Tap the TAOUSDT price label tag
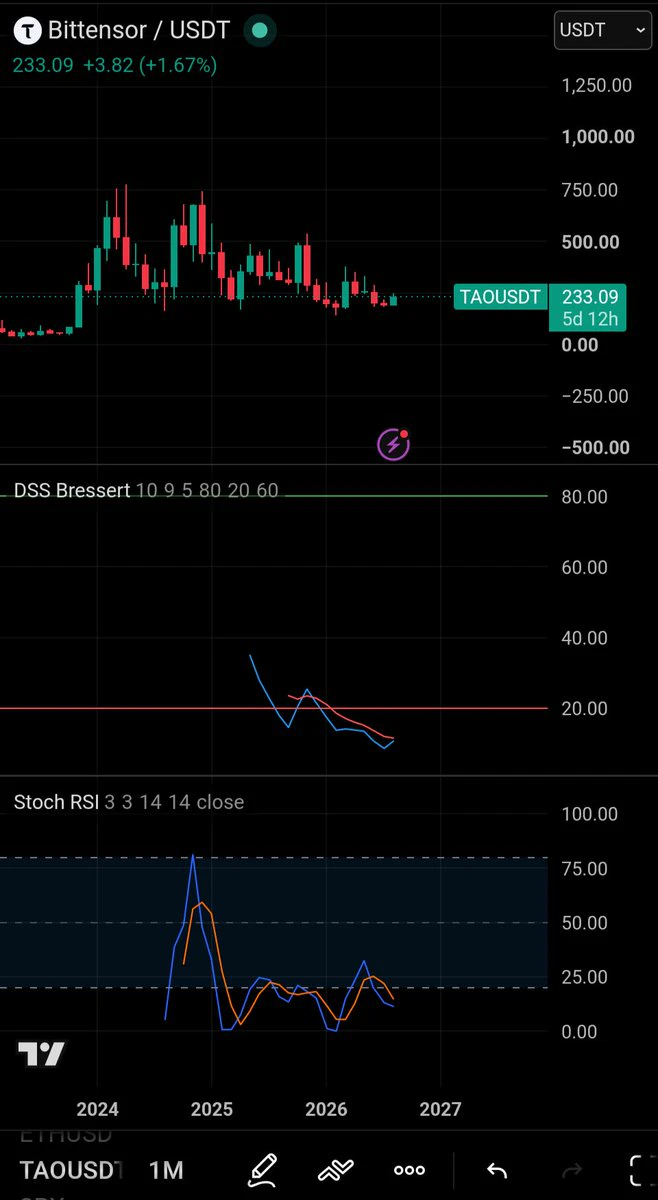 pos(500,297)
